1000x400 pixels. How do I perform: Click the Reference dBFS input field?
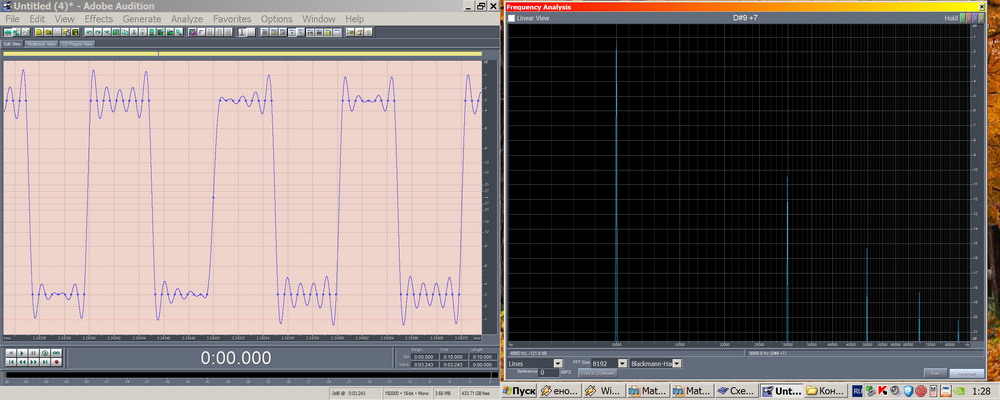tap(548, 373)
